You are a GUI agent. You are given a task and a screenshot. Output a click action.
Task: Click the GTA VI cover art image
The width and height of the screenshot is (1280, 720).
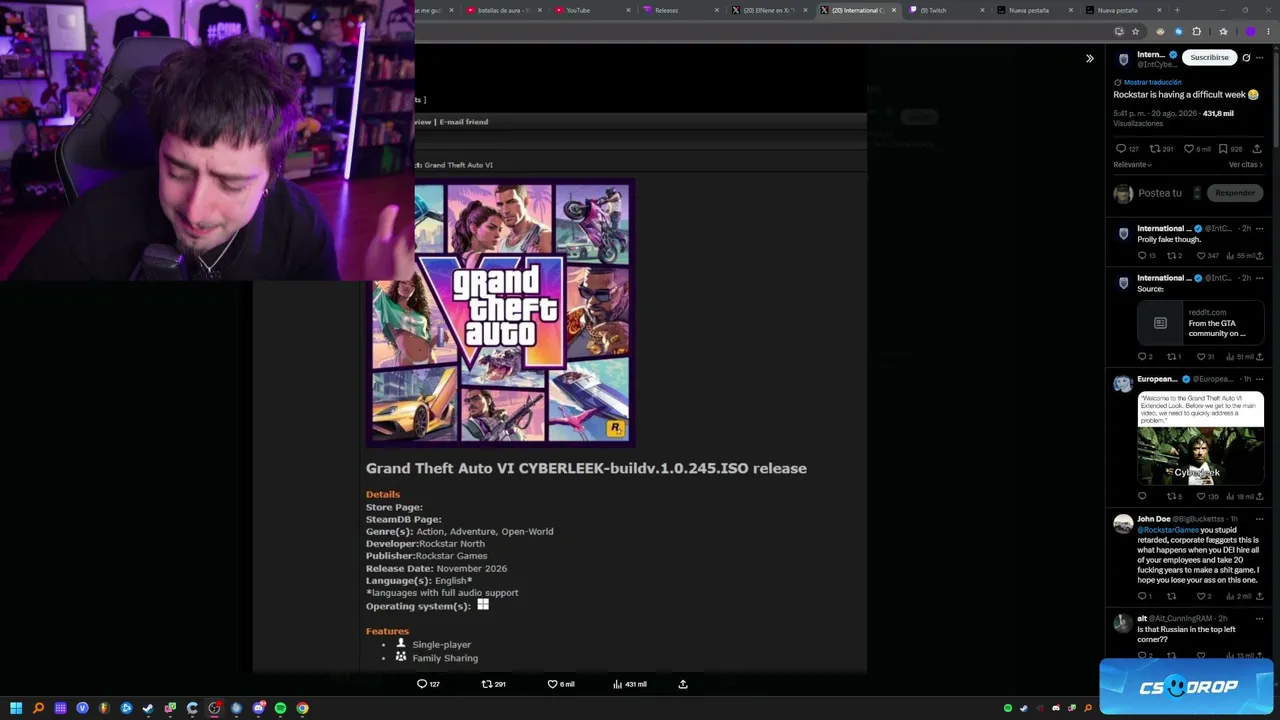pyautogui.click(x=501, y=312)
